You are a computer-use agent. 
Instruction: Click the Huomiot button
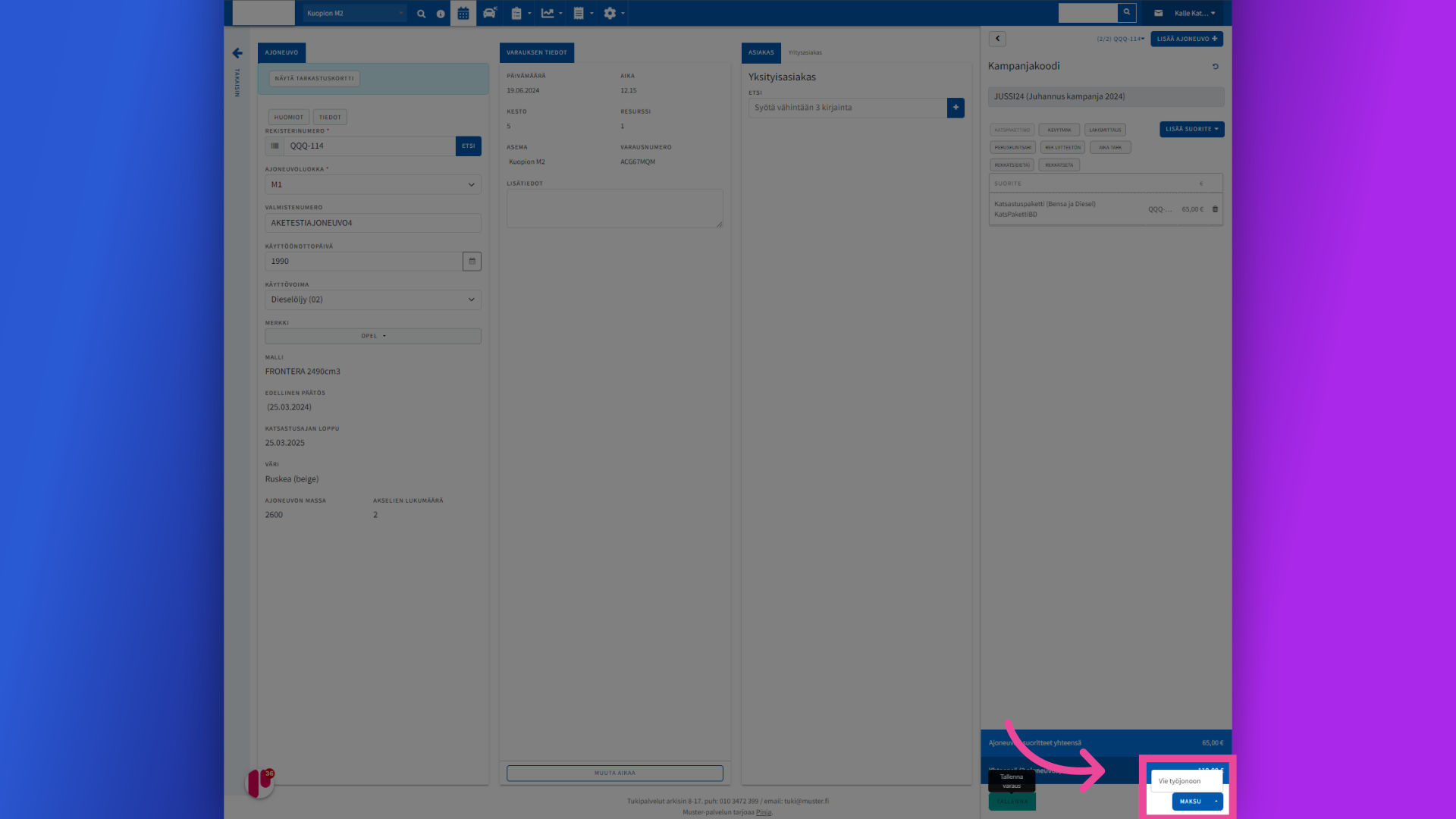tap(289, 117)
